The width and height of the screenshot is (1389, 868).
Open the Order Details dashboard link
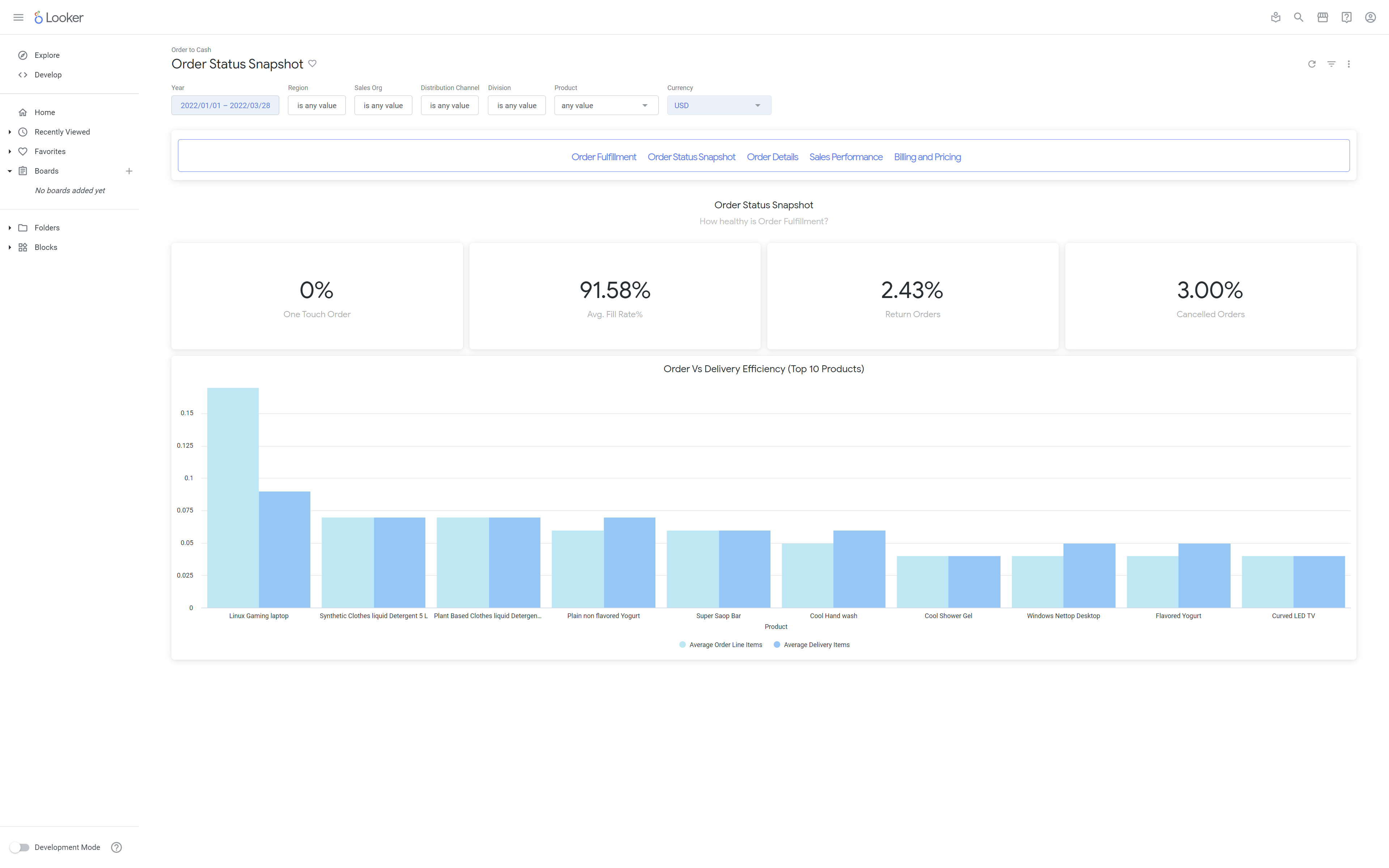pos(773,157)
